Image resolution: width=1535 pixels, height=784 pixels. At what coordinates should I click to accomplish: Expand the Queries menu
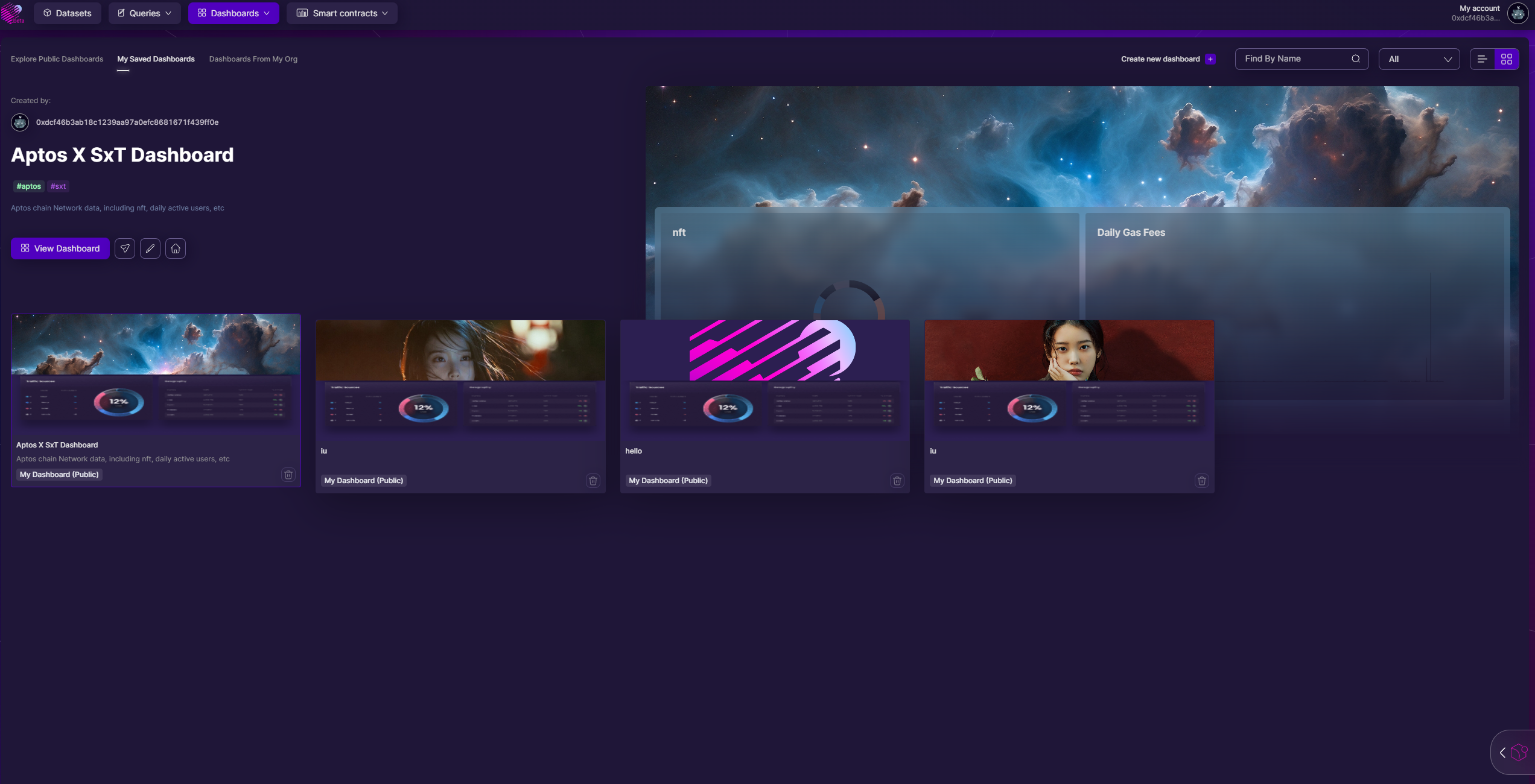point(145,13)
